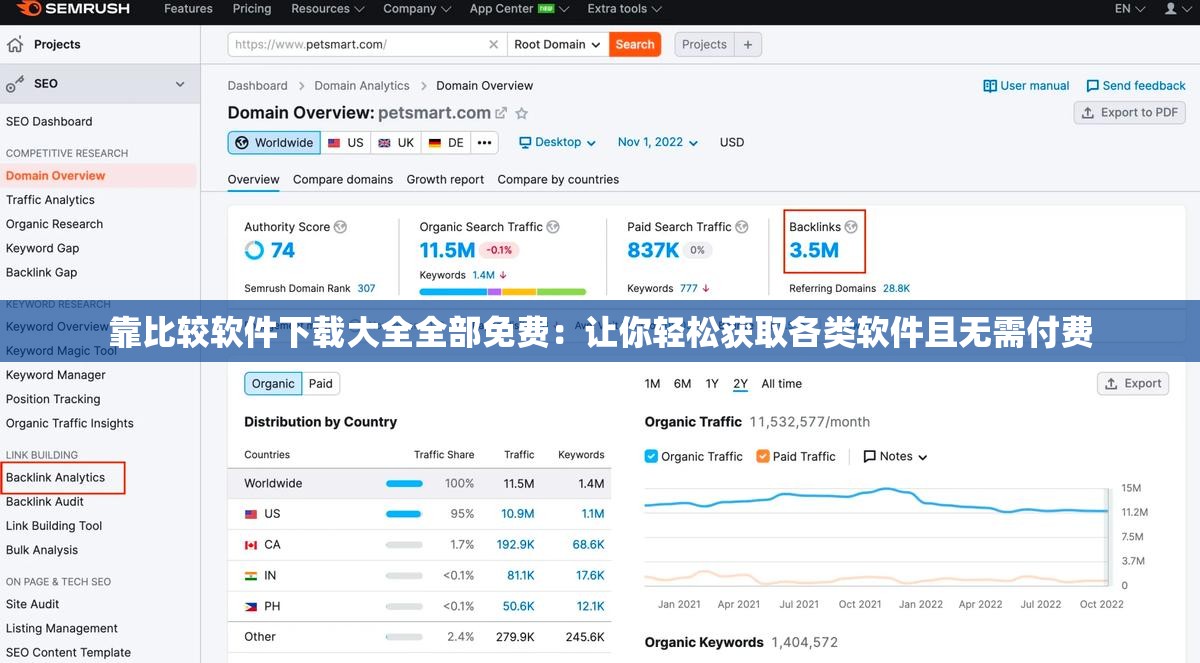Open Dashboard breadcrumb link

[257, 86]
